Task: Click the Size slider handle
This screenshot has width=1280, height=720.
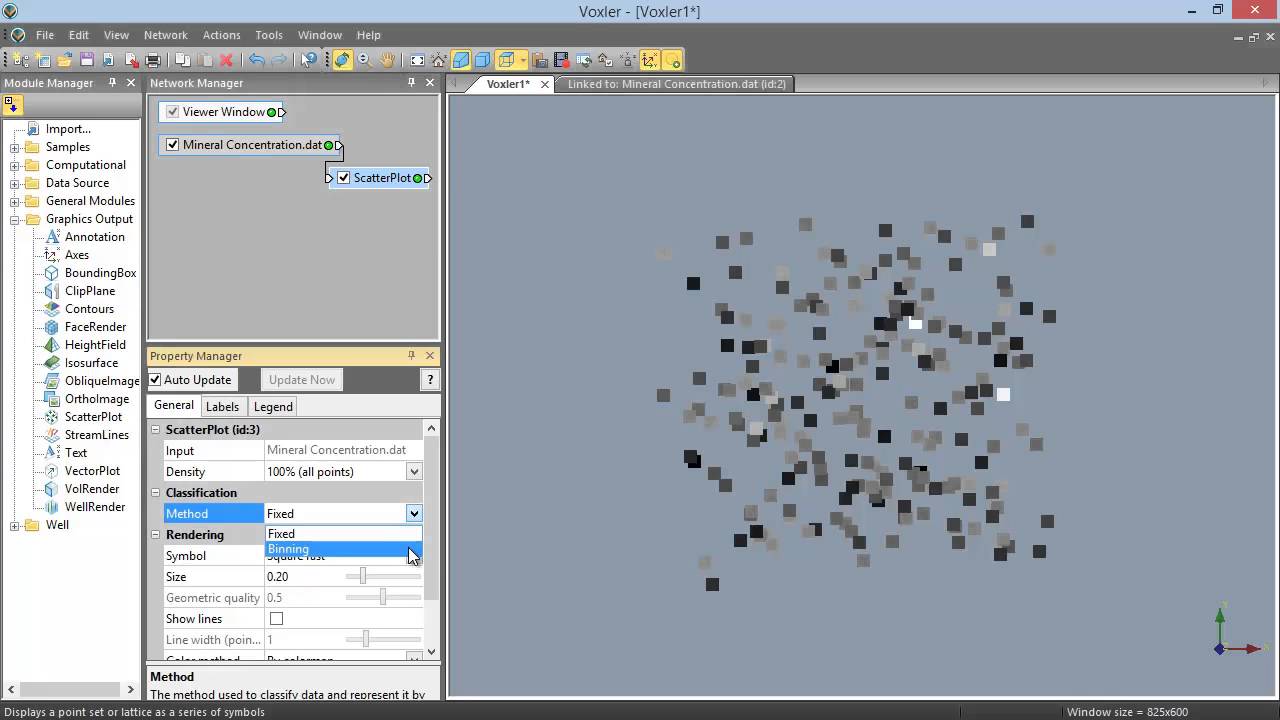Action: pos(363,577)
